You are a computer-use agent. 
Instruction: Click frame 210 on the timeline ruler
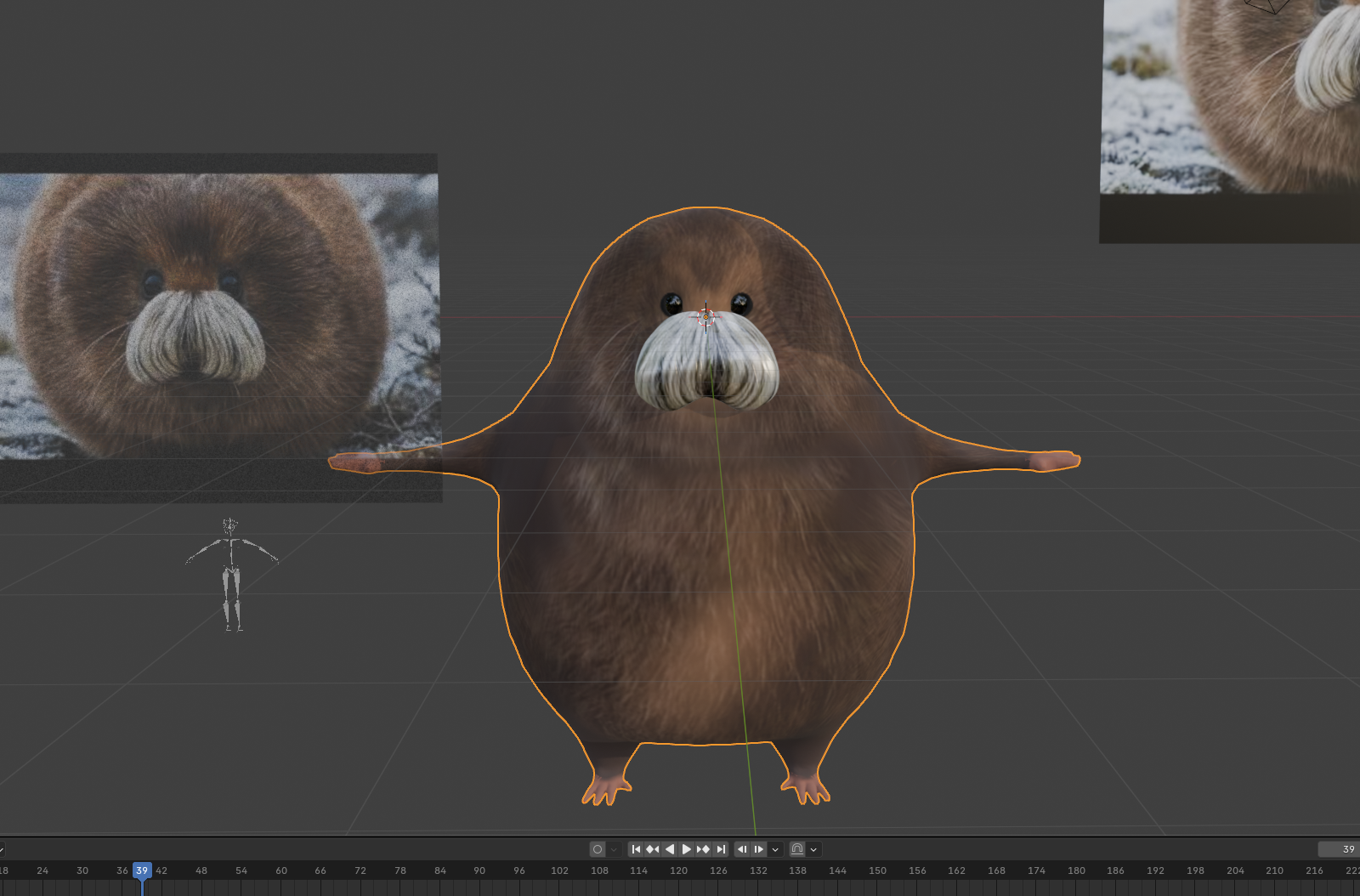click(x=1274, y=870)
